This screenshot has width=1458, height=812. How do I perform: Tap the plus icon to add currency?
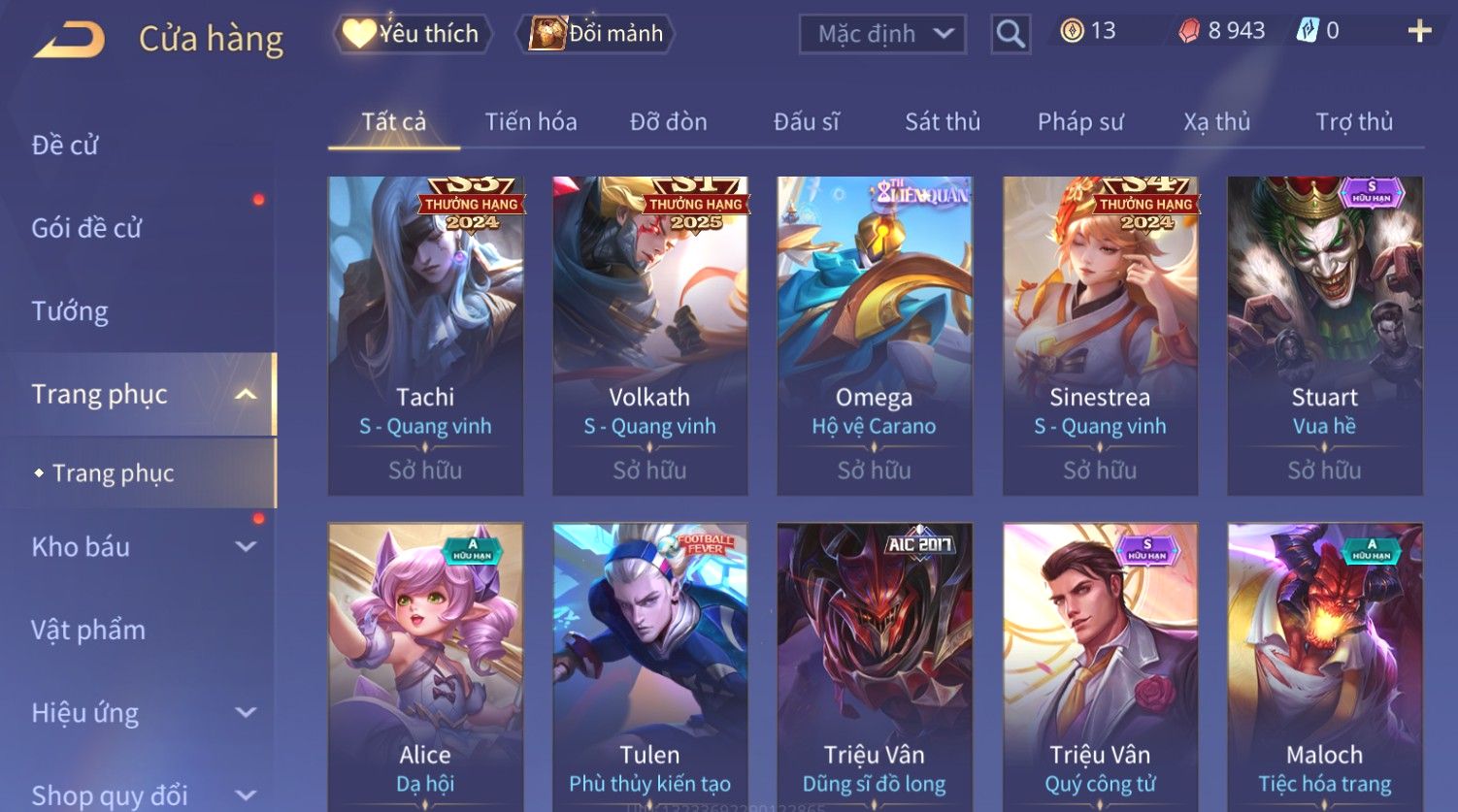coord(1419,32)
